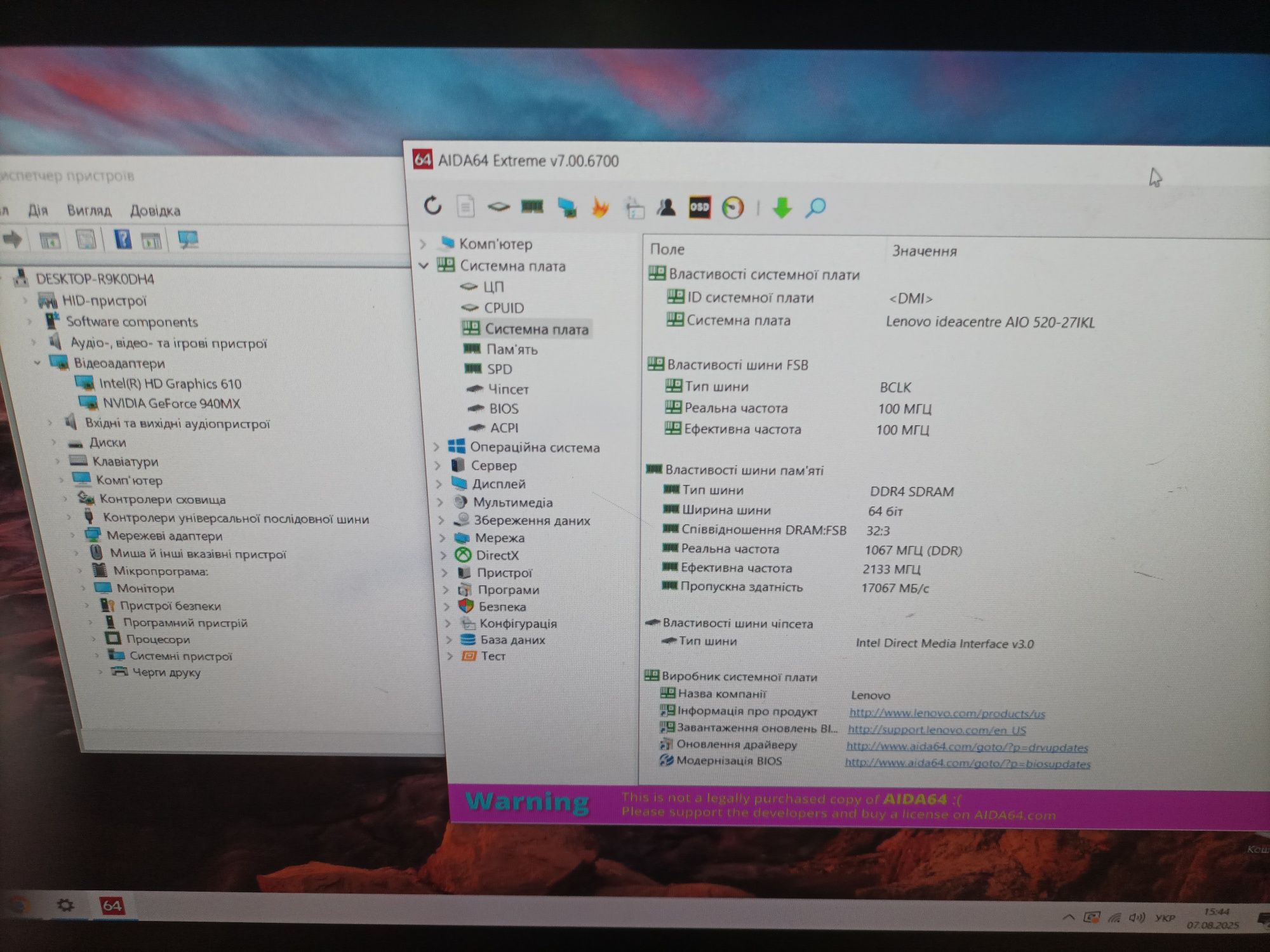Collapse Відеоадаптери in Device Manager
1270x952 pixels.
(x=37, y=362)
